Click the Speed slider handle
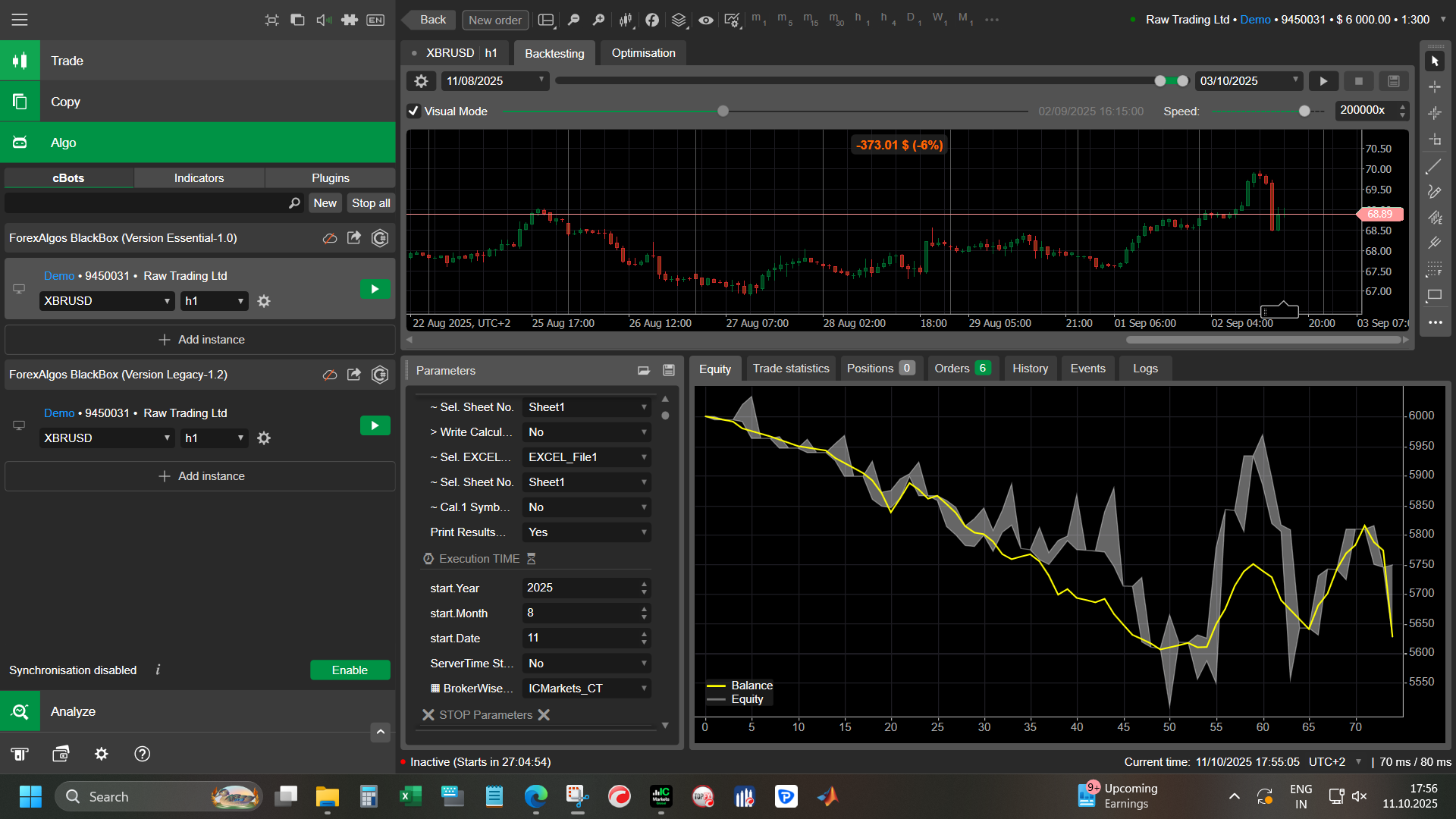This screenshot has height=819, width=1456. pyautogui.click(x=1304, y=111)
